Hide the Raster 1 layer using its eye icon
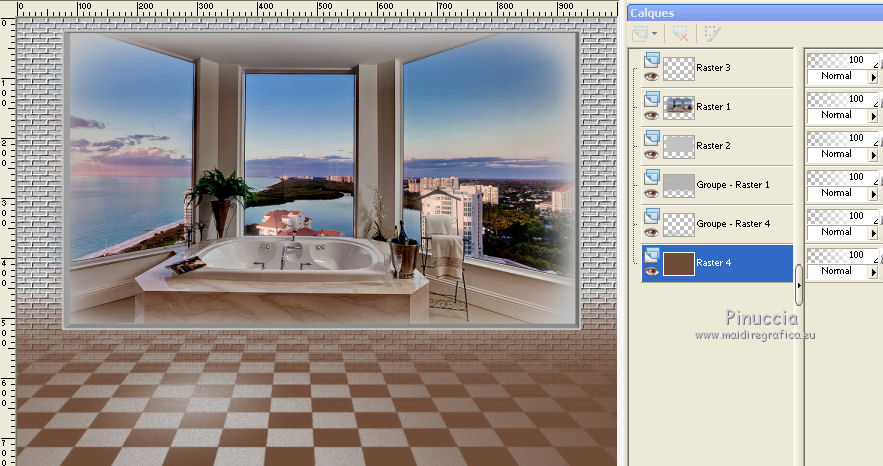 pos(652,115)
